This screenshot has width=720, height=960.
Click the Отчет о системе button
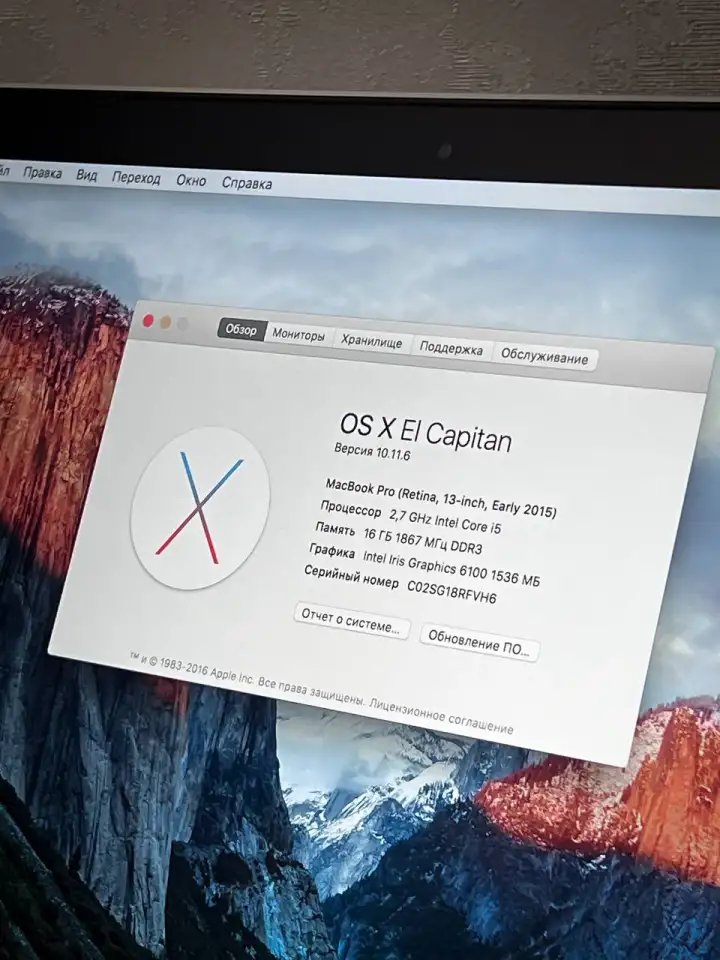[351, 622]
